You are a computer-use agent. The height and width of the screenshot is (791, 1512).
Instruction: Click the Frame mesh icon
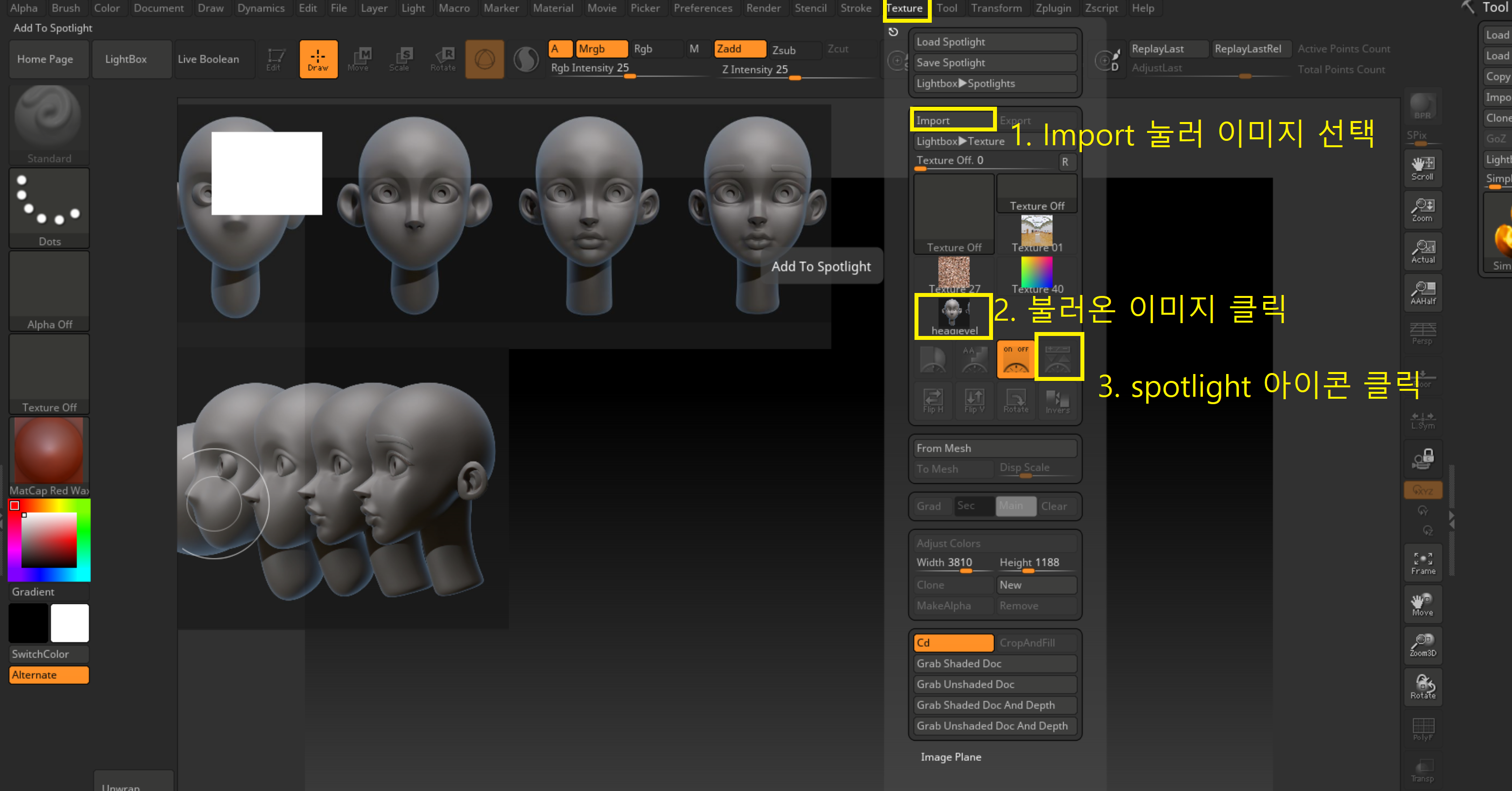[1422, 562]
